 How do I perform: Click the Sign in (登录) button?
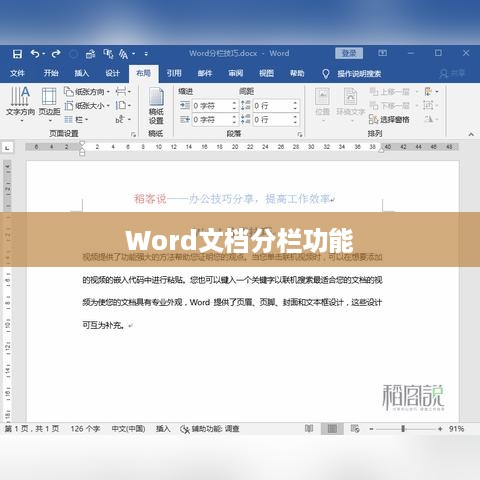click(349, 53)
